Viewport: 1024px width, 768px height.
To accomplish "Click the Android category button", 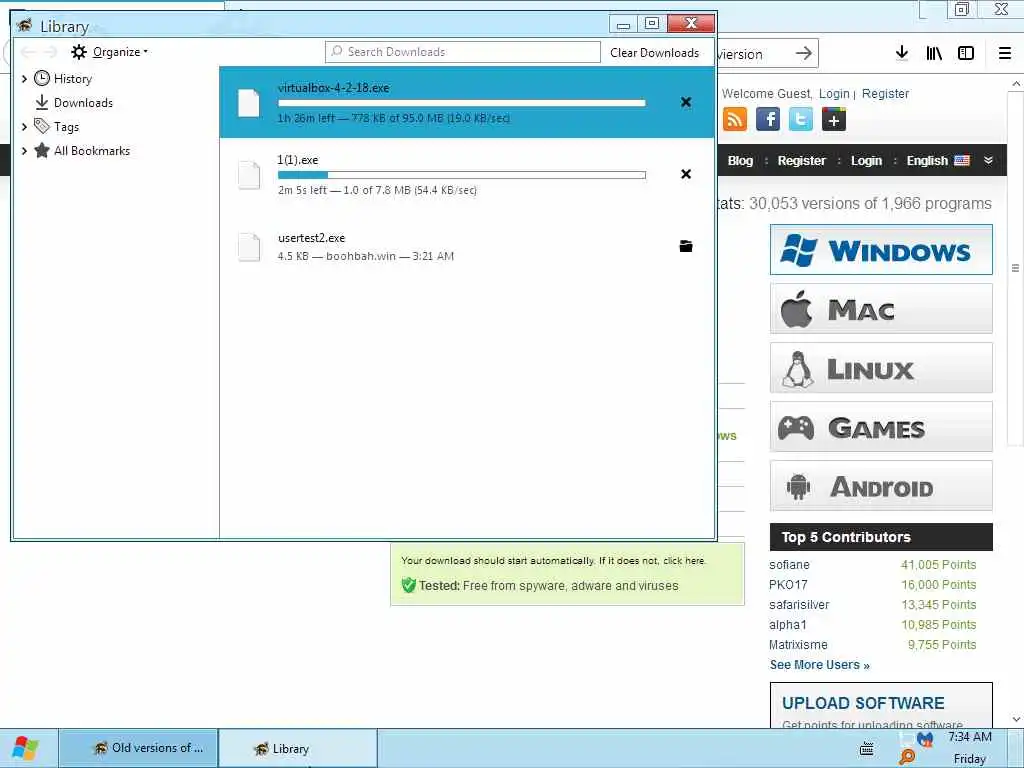I will click(x=881, y=485).
